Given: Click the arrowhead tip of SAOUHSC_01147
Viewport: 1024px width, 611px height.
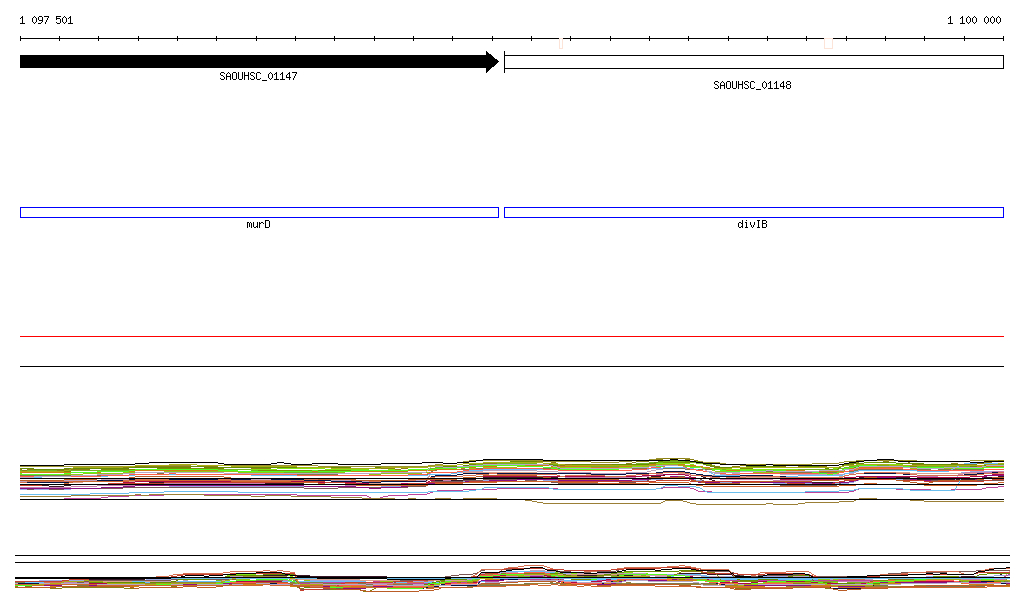Looking at the screenshot, I should pyautogui.click(x=495, y=62).
